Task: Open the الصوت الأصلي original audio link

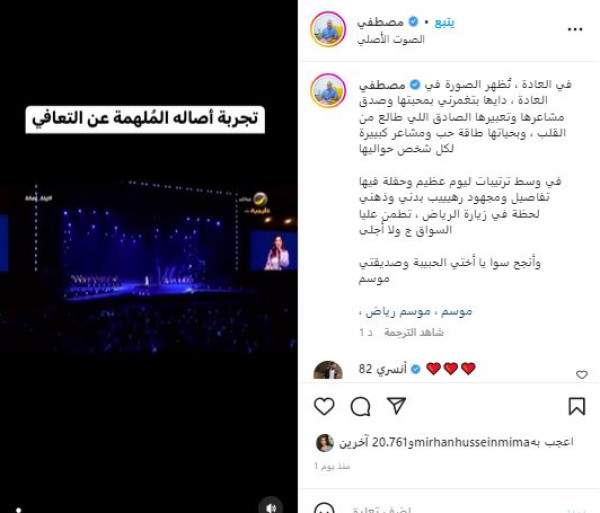Action: point(391,39)
